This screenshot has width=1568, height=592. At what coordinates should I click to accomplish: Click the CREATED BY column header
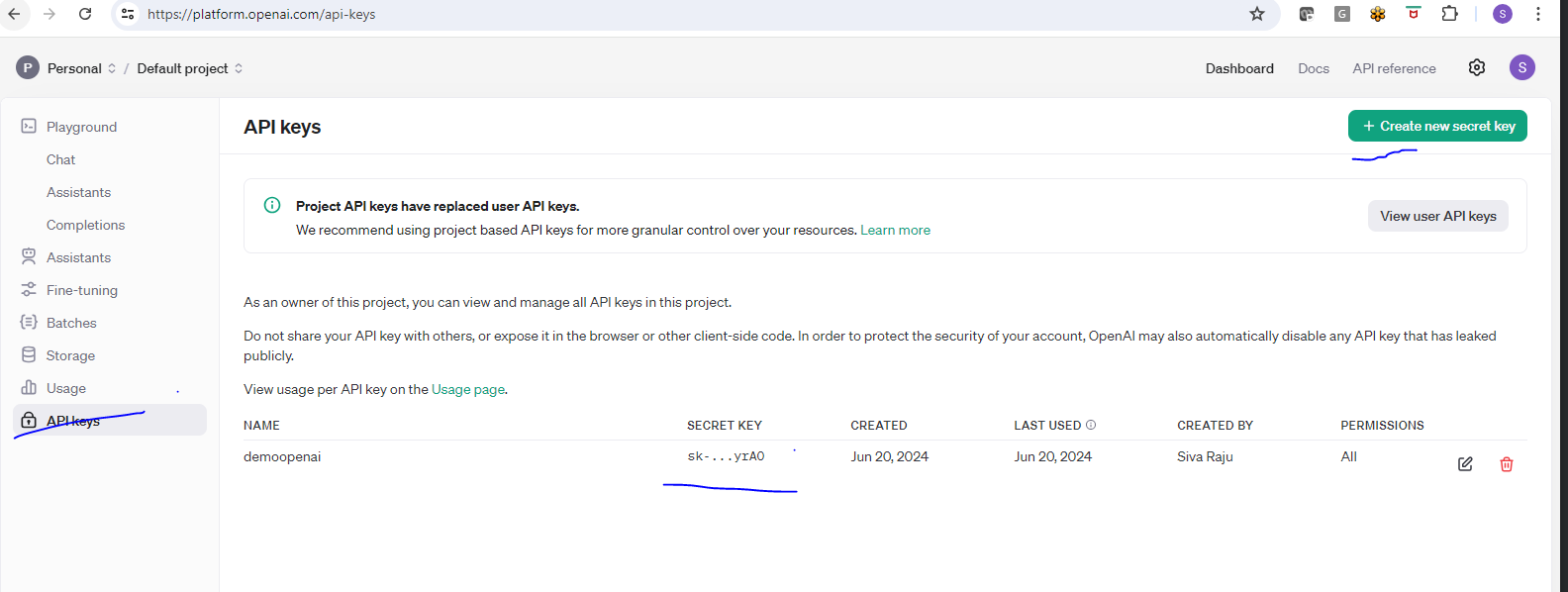tap(1215, 425)
